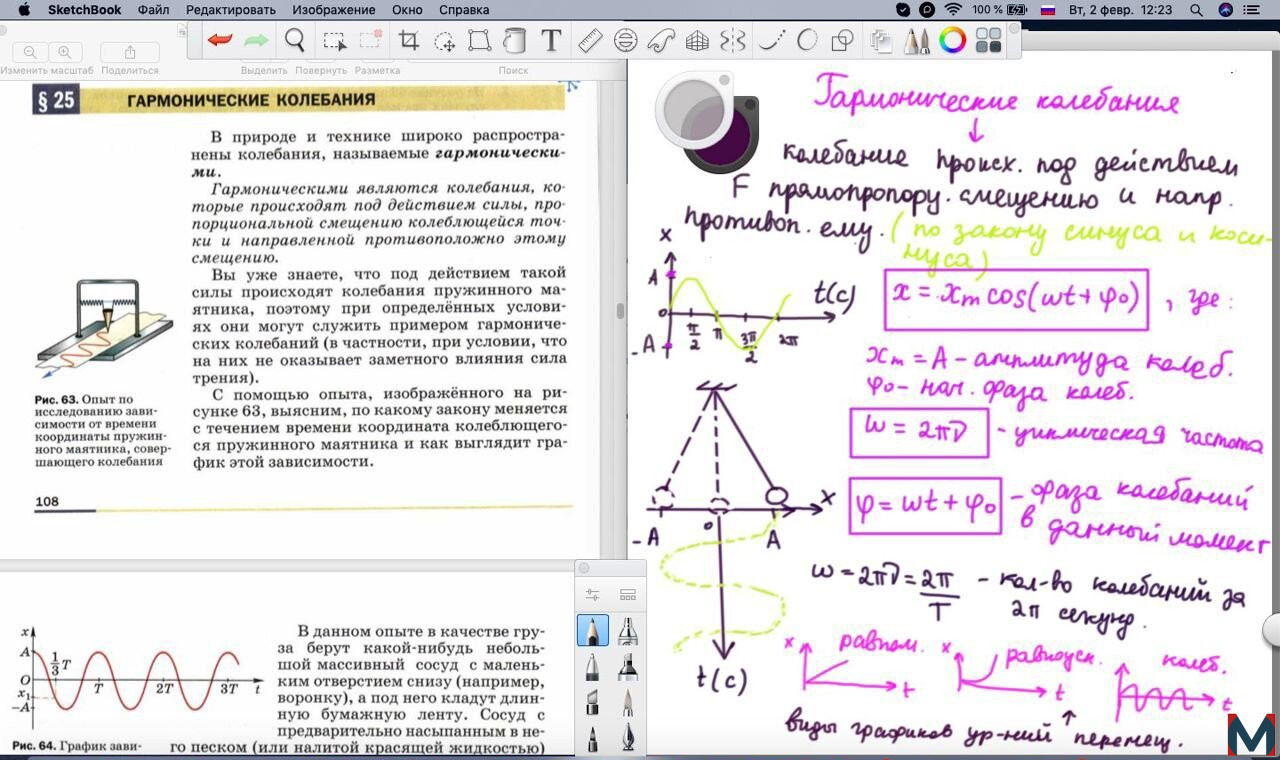The height and width of the screenshot is (760, 1280).
Task: Select the pointed bristle paintbrush
Action: tap(628, 703)
